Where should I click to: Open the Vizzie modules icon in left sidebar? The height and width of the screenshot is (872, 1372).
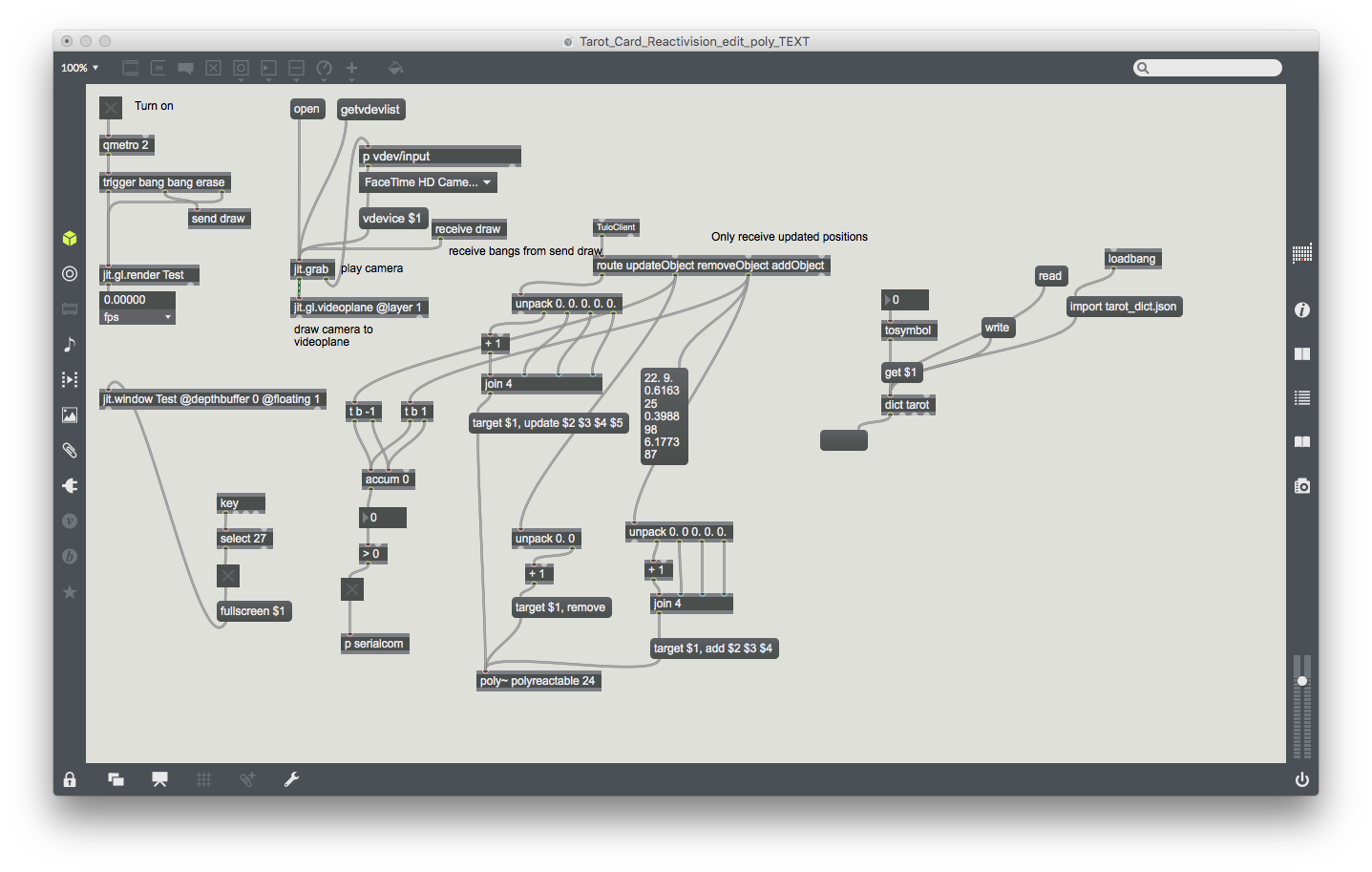click(x=70, y=521)
